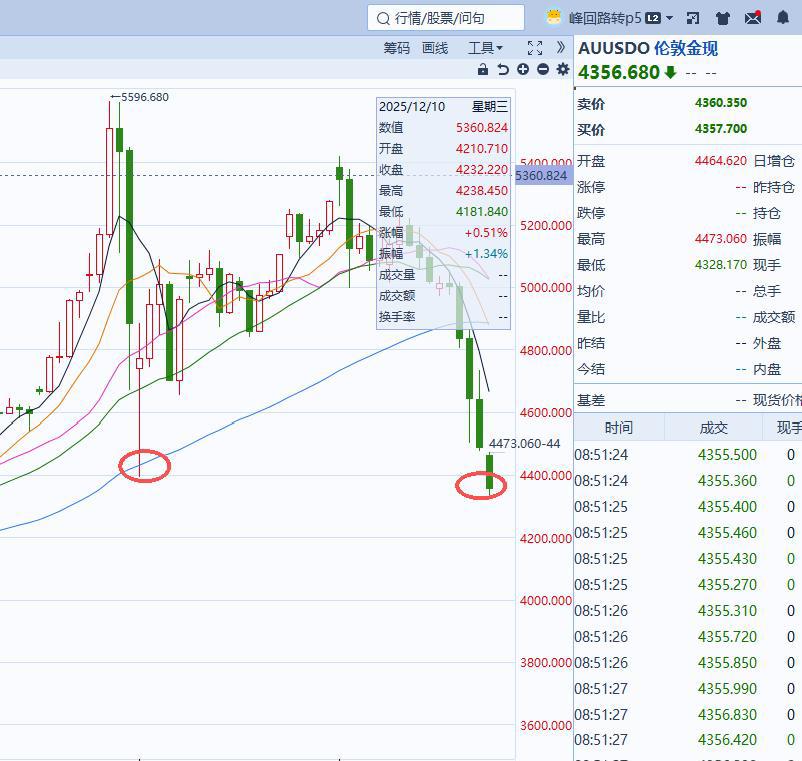
Task: Open the notifications bell icon
Action: [783, 18]
